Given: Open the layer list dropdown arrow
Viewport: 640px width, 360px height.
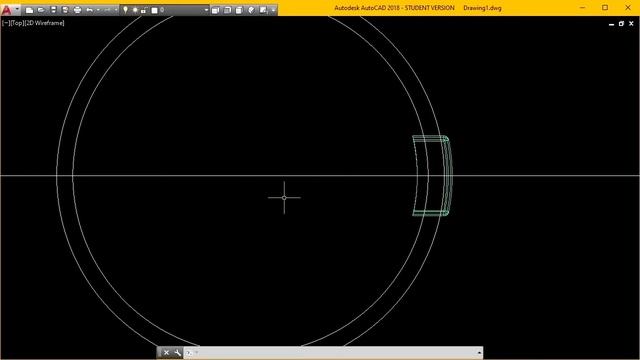Looking at the screenshot, I should pyautogui.click(x=207, y=10).
